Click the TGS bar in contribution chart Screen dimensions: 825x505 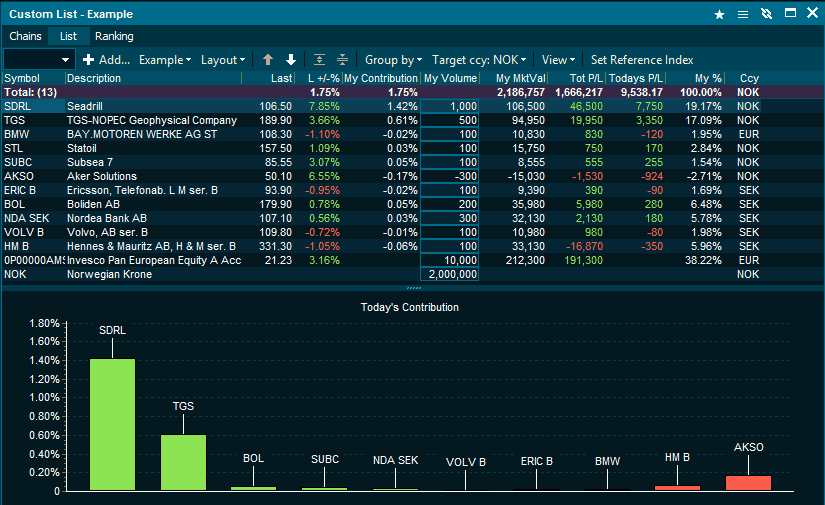coord(183,462)
